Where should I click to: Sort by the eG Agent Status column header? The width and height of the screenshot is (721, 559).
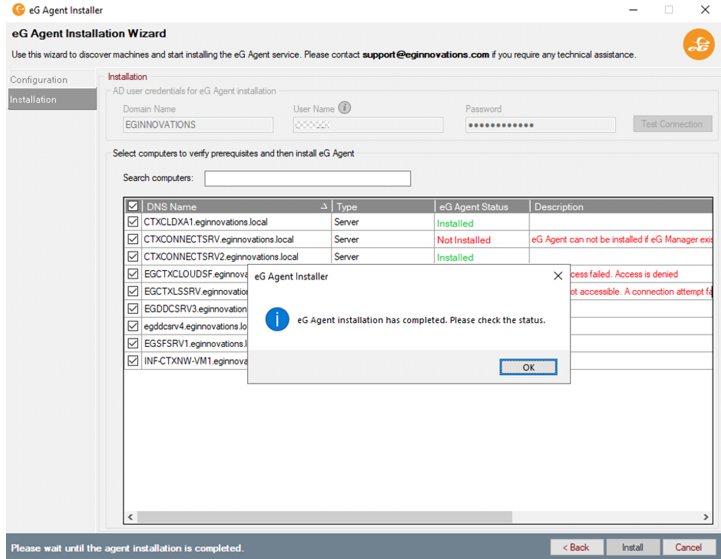pyautogui.click(x=482, y=206)
